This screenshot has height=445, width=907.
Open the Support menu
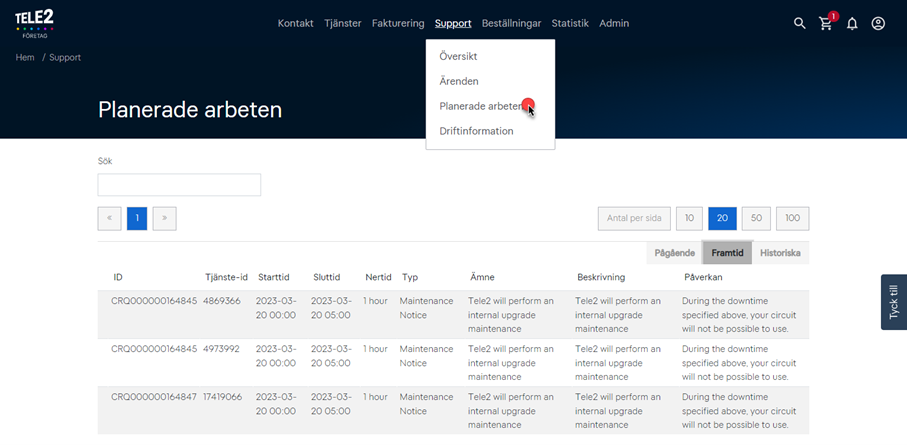coord(453,23)
